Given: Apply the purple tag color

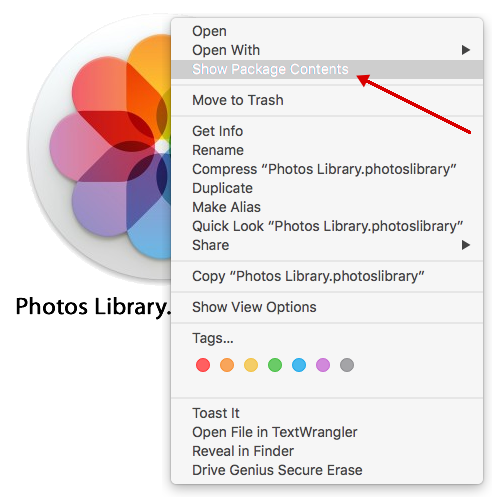Looking at the screenshot, I should pyautogui.click(x=323, y=365).
